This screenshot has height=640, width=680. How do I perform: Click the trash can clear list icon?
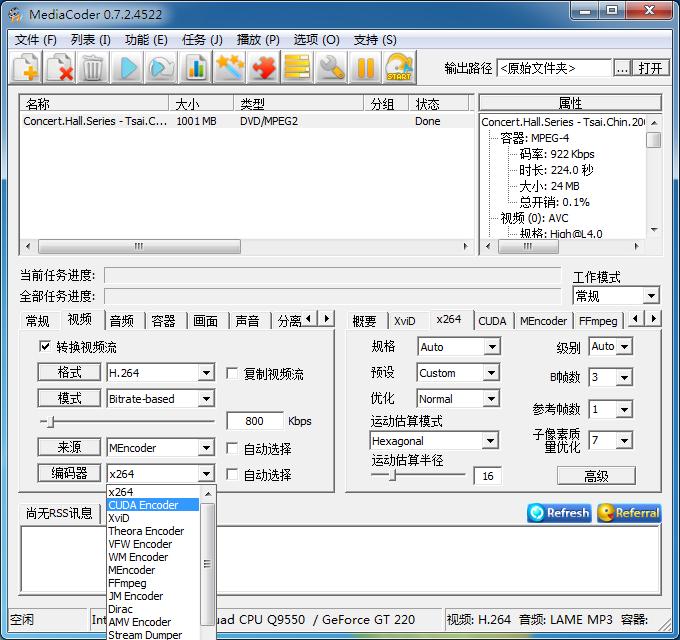[x=93, y=67]
